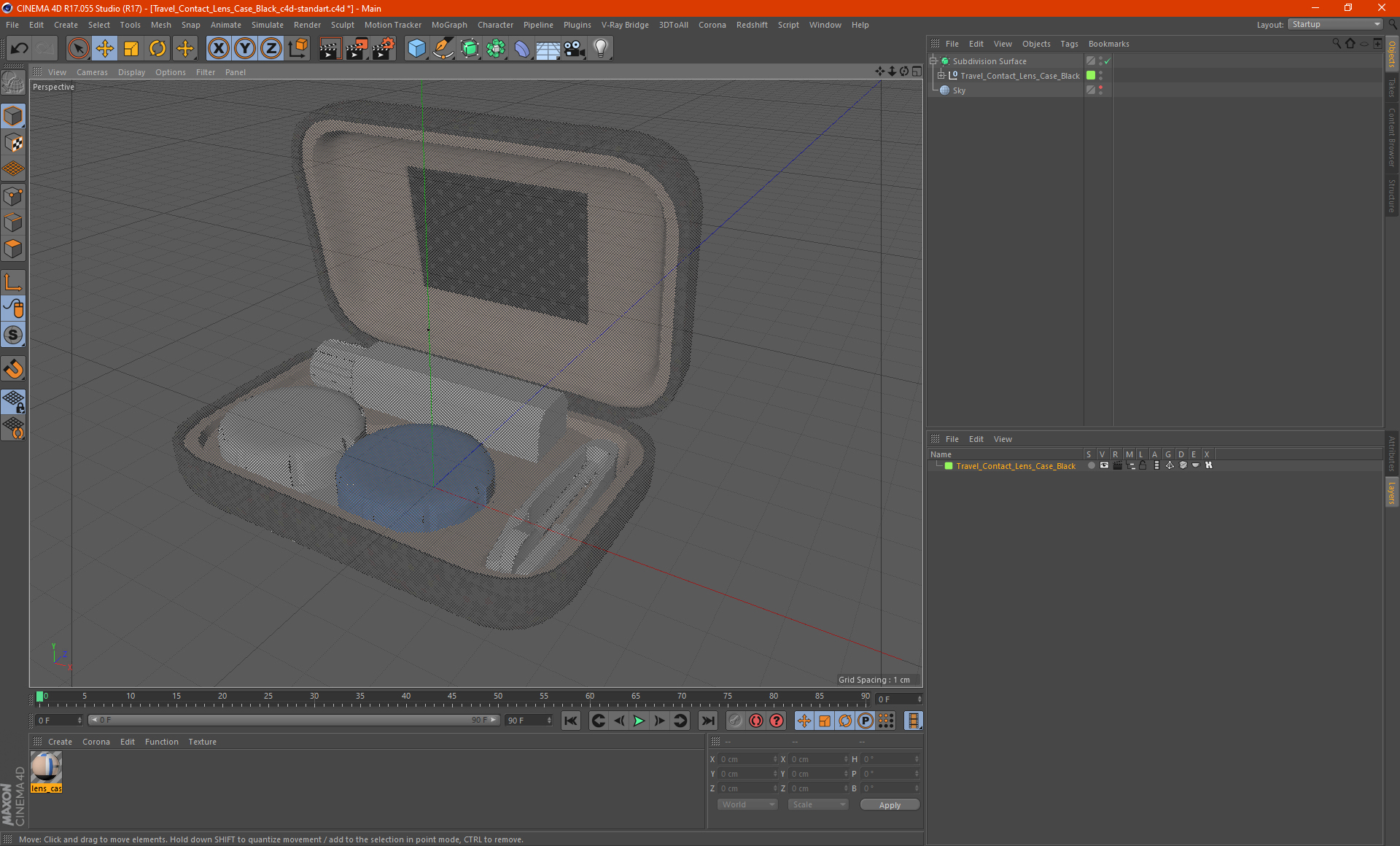Toggle the coordinate system World/Object icon
Screen dimensions: 1400x846
tap(298, 49)
